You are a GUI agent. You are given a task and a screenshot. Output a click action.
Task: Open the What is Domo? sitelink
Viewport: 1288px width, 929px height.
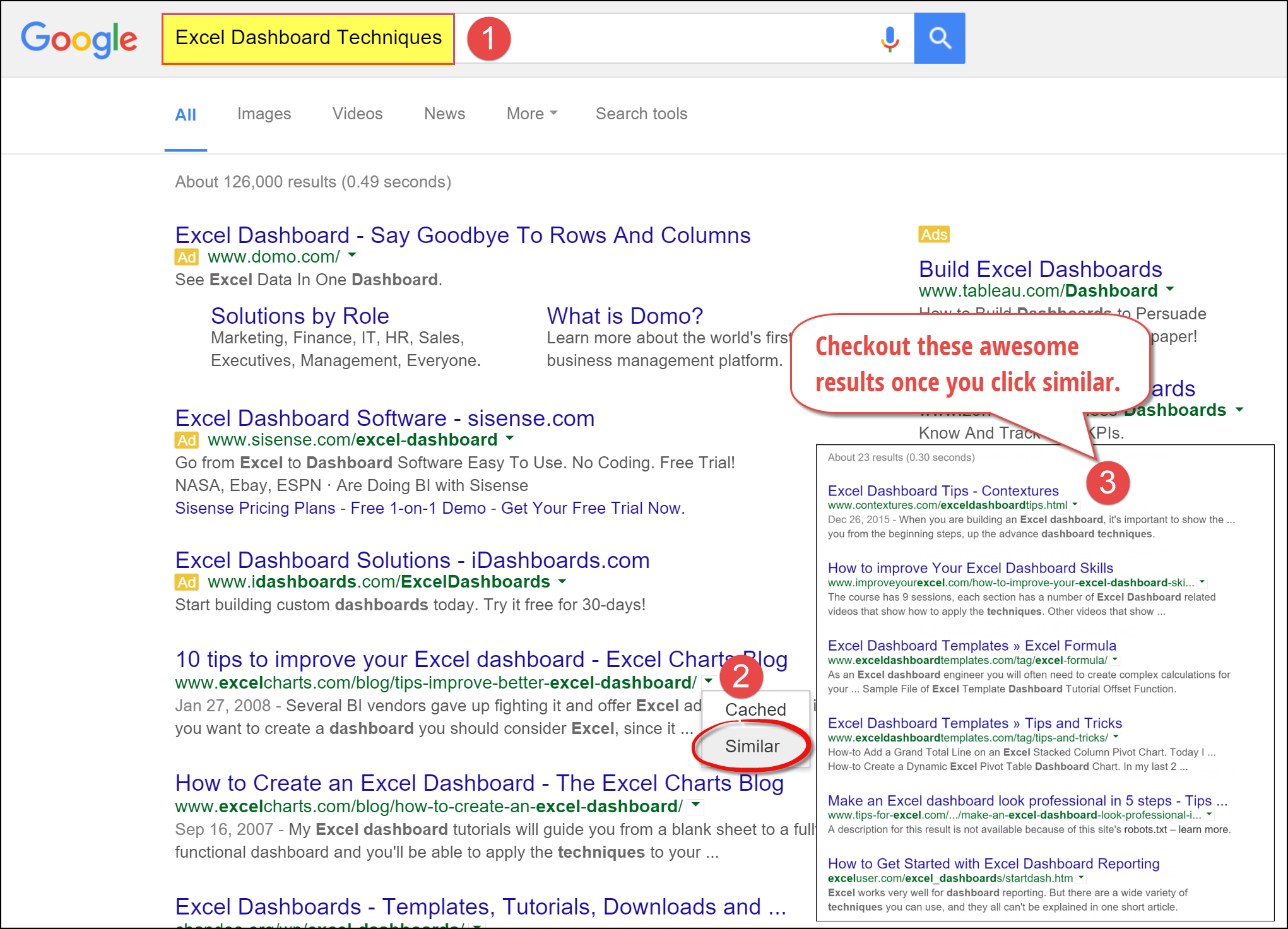625,316
